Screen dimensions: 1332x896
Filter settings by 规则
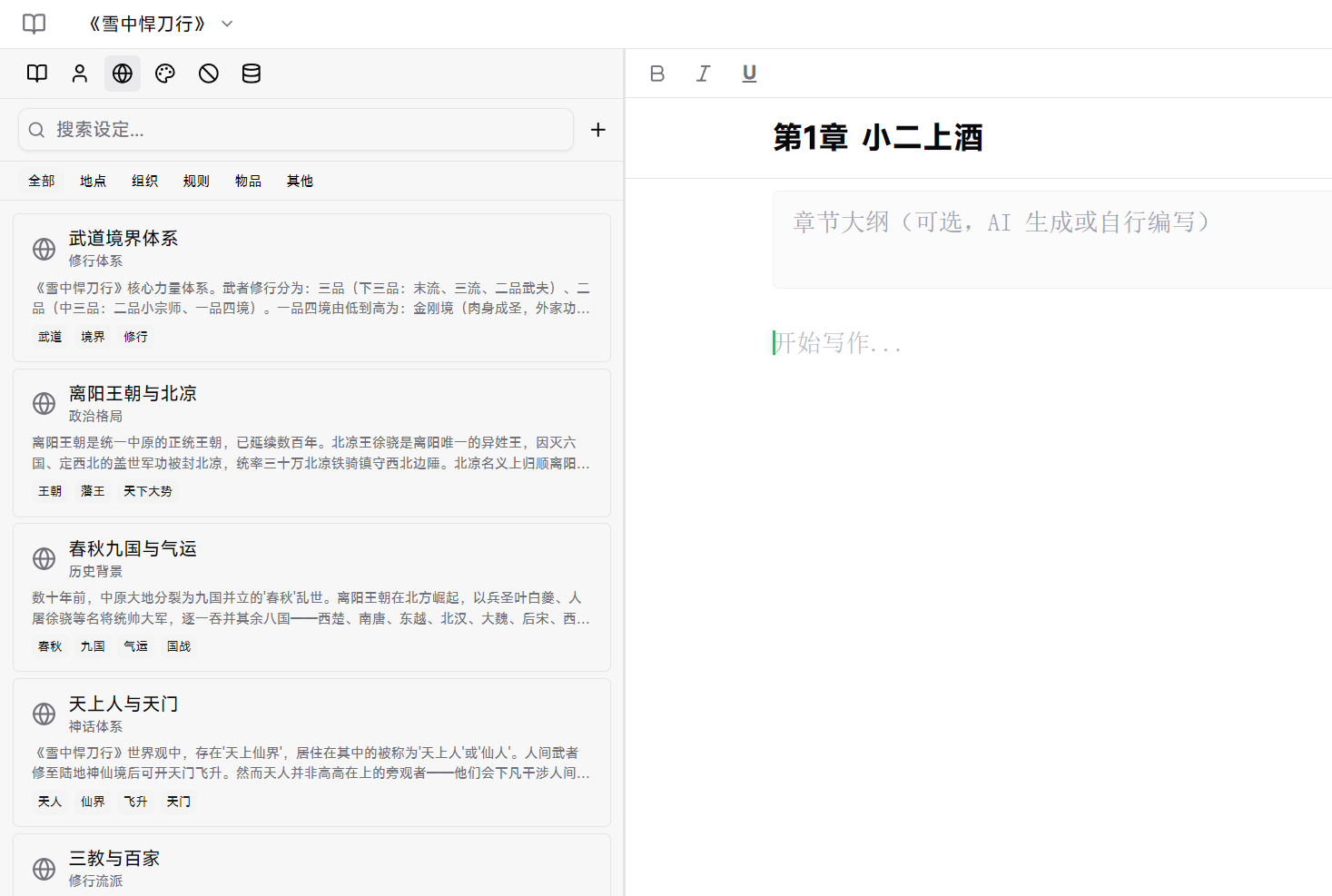[196, 181]
